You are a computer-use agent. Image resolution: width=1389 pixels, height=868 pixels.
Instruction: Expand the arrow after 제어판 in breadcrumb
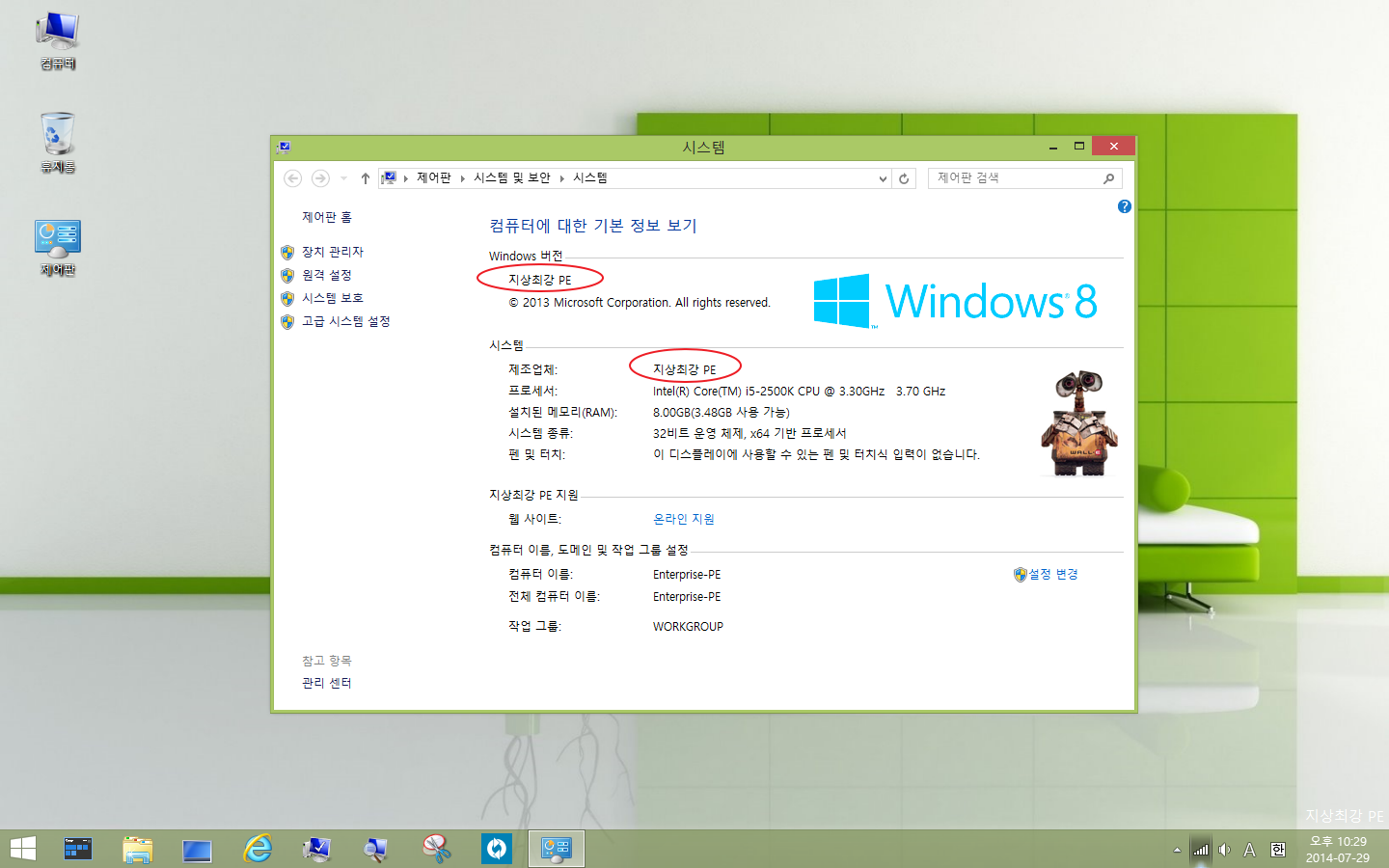pos(463,178)
